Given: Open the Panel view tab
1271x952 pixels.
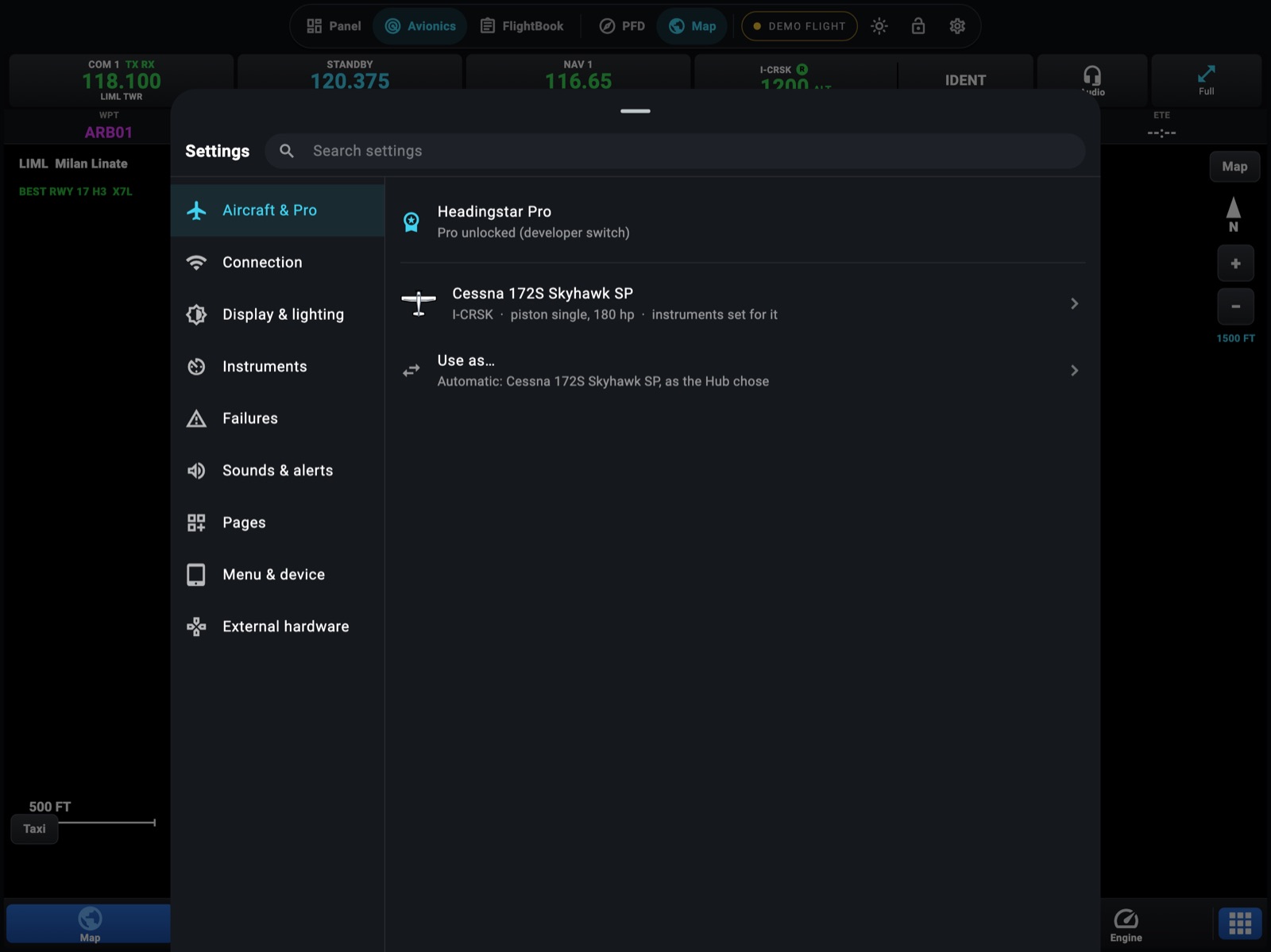Looking at the screenshot, I should pyautogui.click(x=334, y=26).
